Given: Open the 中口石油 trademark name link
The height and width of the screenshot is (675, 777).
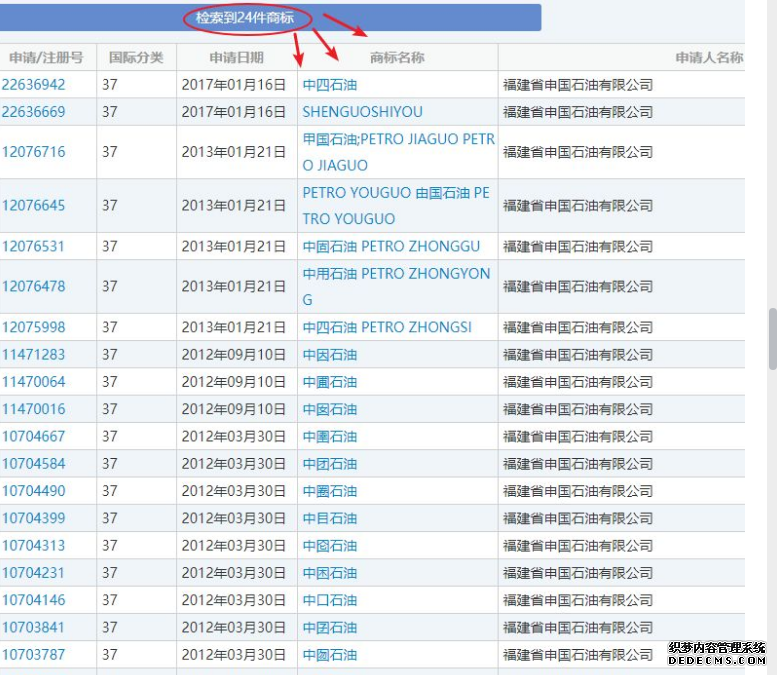Looking at the screenshot, I should [x=330, y=600].
